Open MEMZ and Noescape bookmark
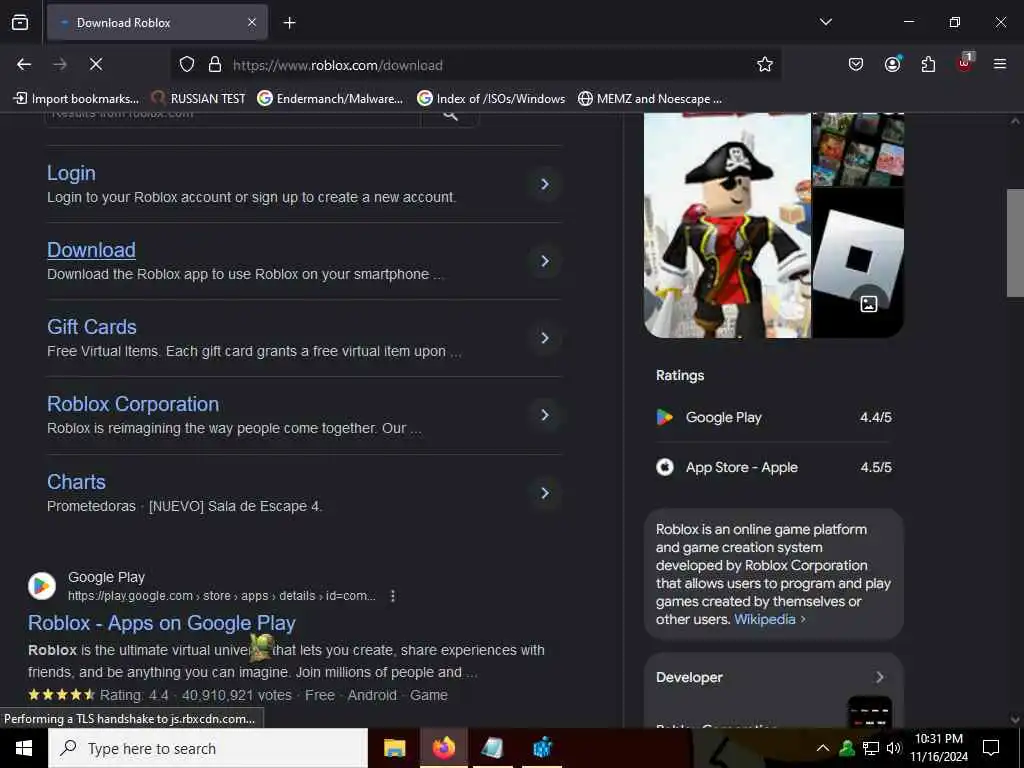This screenshot has height=768, width=1024. [650, 99]
